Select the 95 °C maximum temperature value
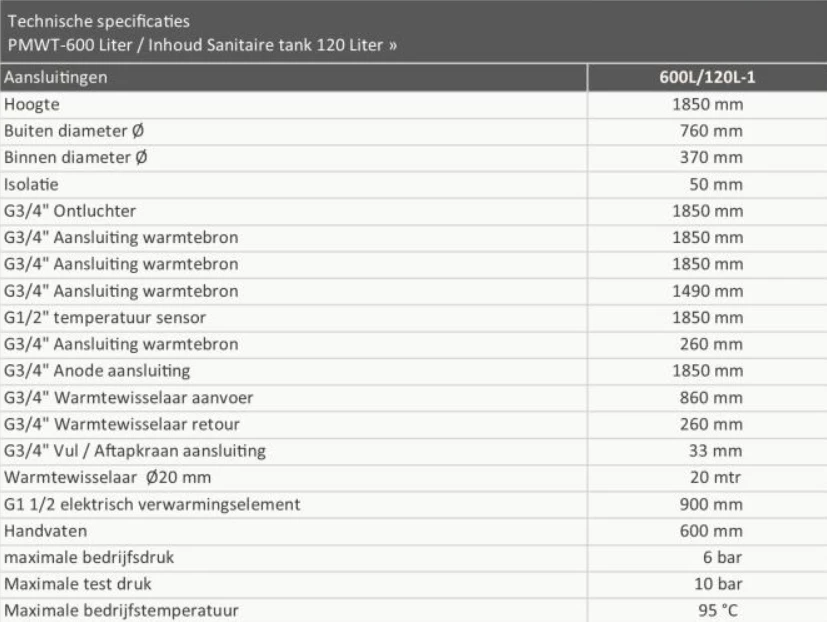 click(x=719, y=610)
